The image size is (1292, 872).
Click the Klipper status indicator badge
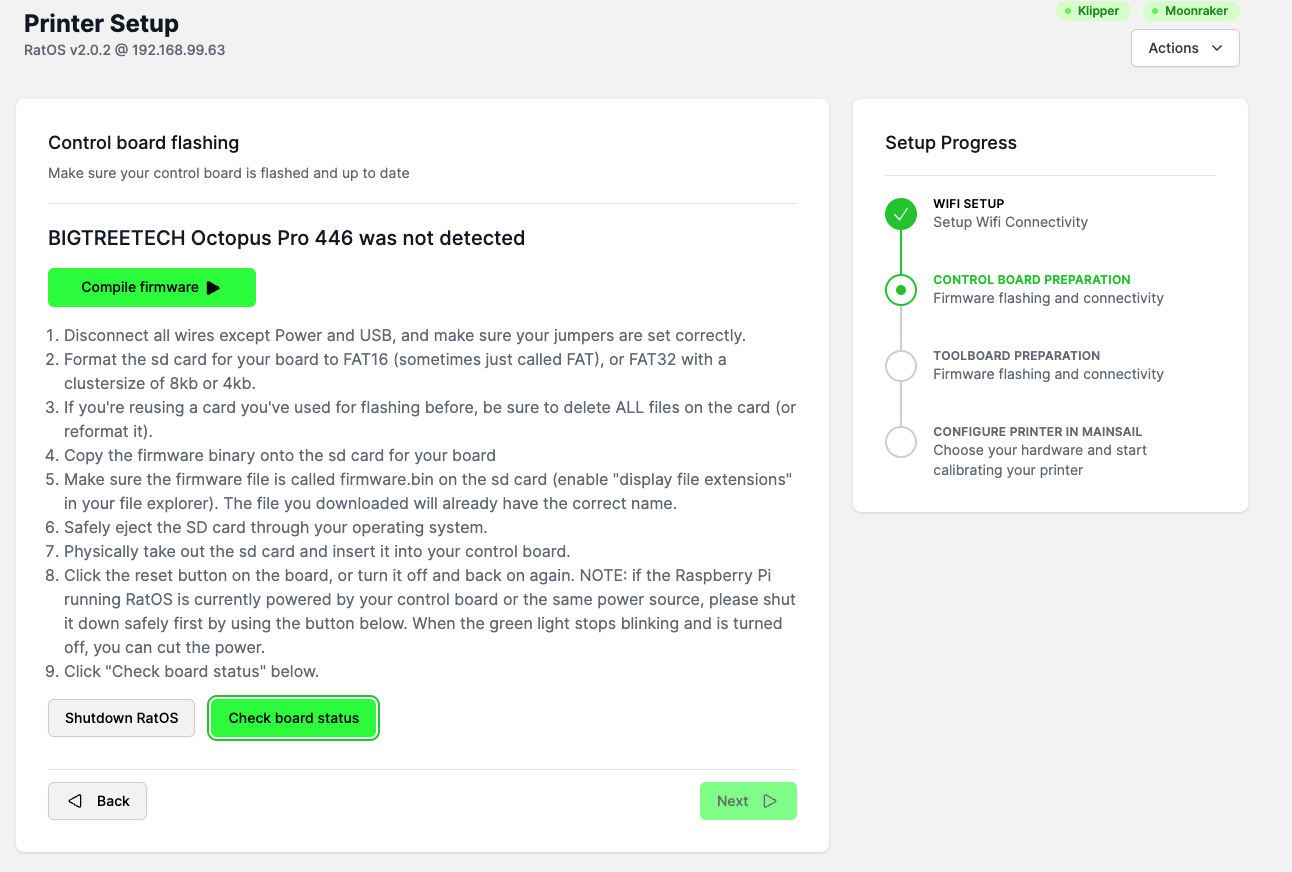pyautogui.click(x=1095, y=11)
